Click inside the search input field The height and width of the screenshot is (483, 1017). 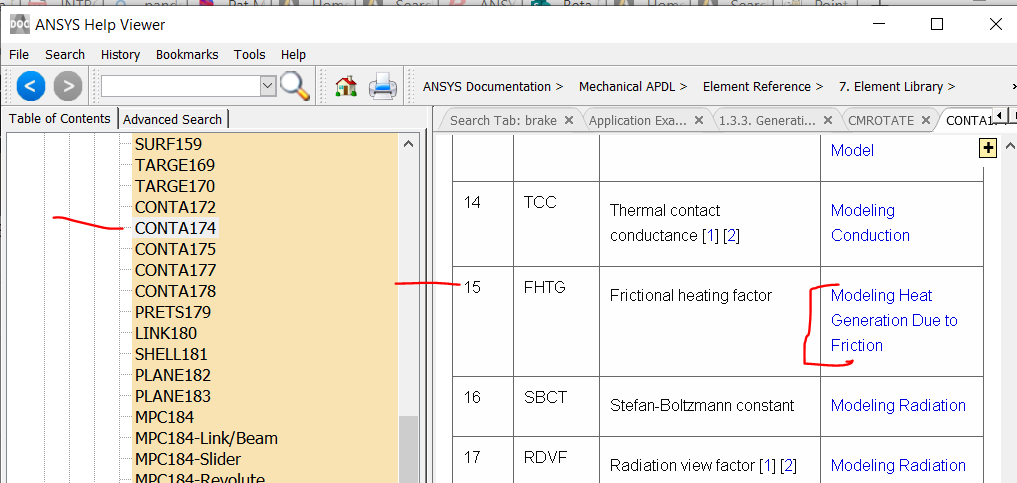coord(180,86)
